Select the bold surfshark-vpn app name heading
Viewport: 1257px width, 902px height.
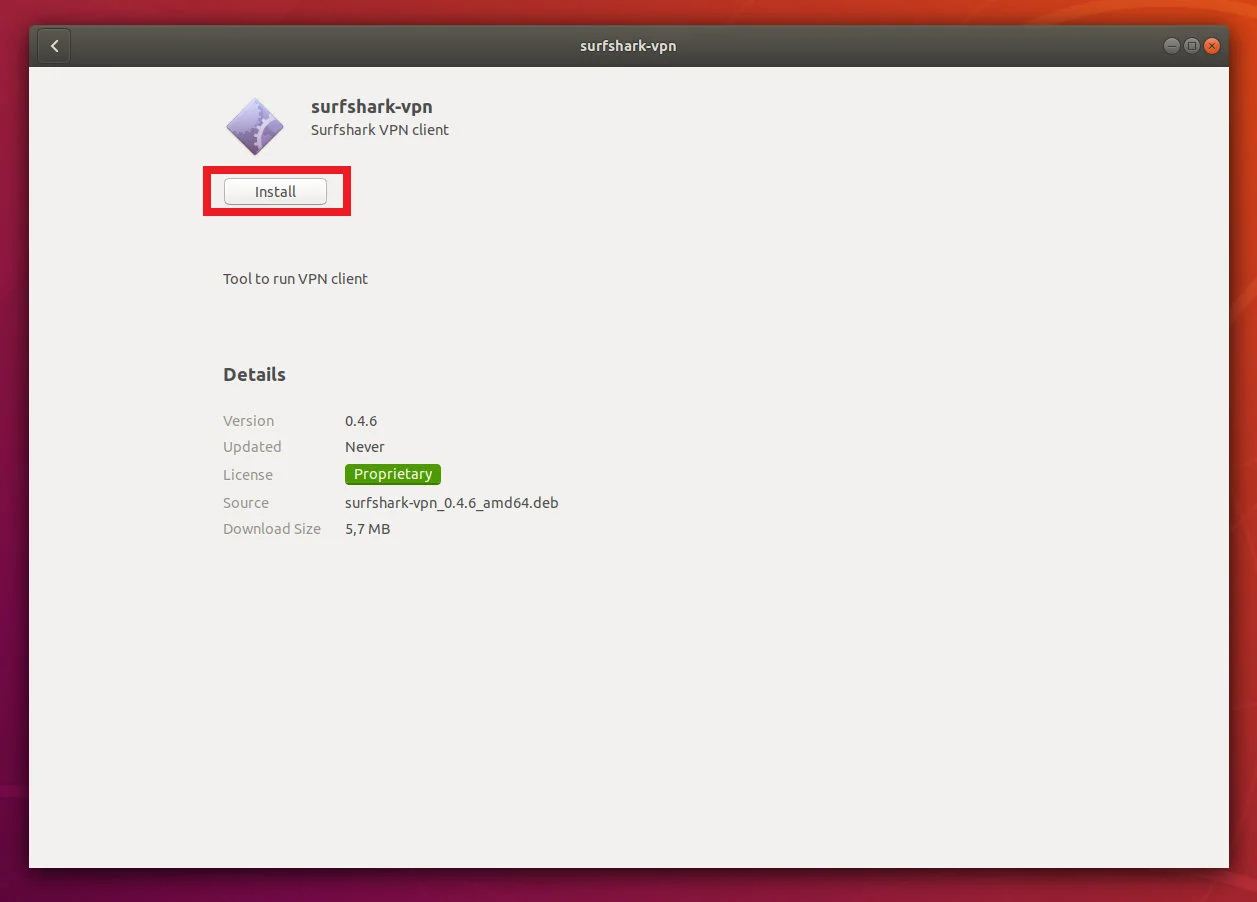tap(371, 107)
